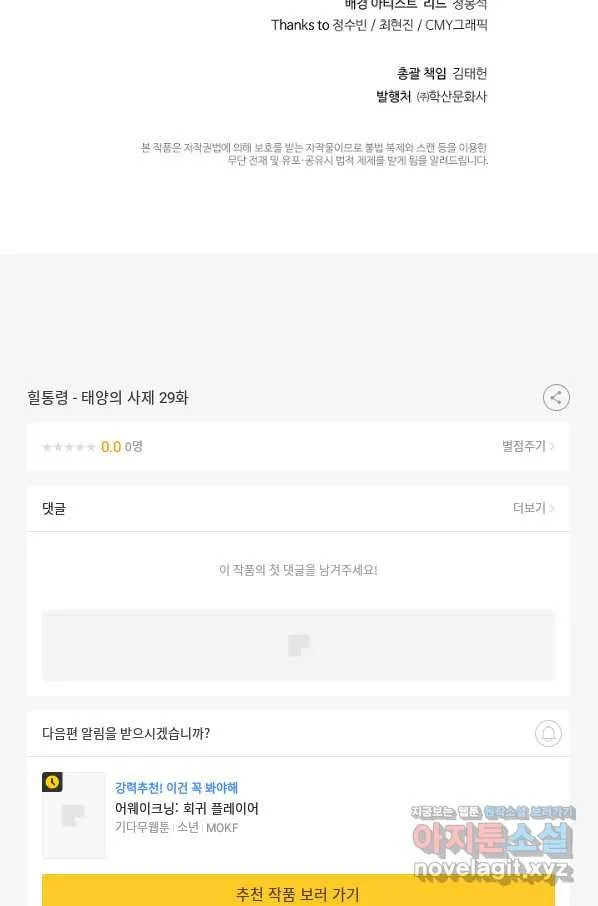598x906 pixels.
Task: Click the 댓글 section header
Action: coord(54,508)
